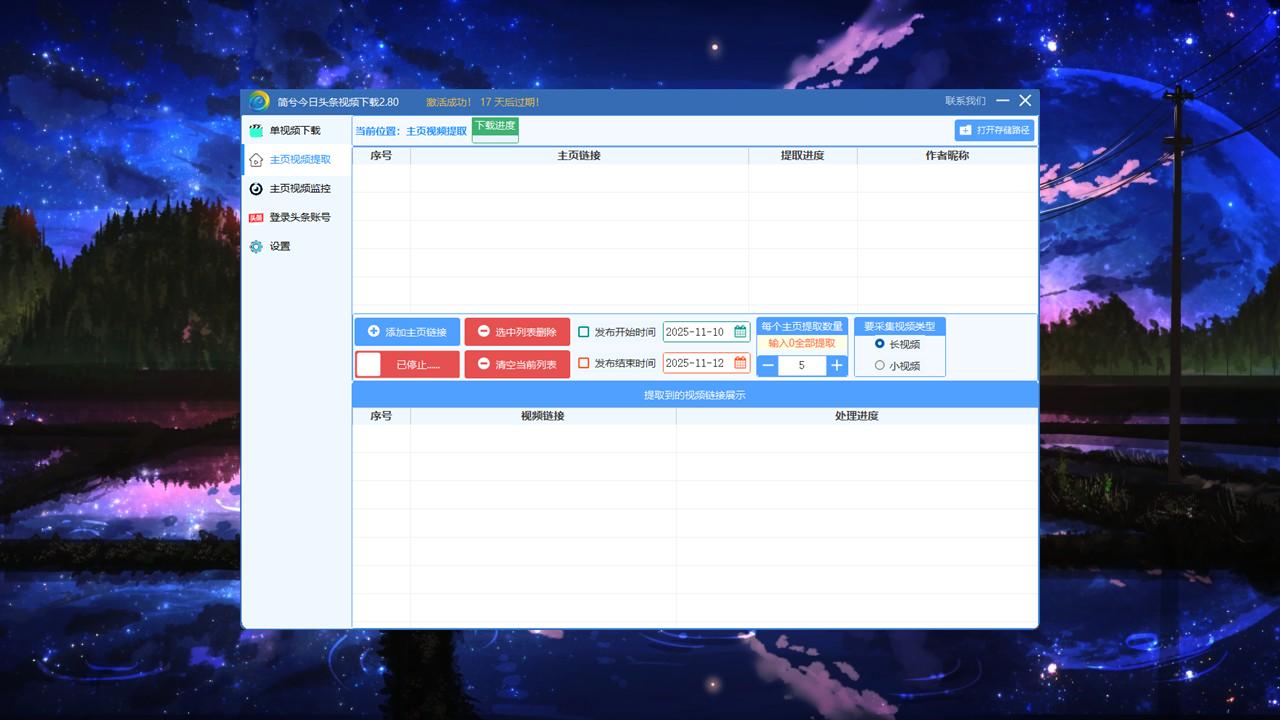Click 添加主页链接 button
Viewport: 1280px width, 720px height.
coord(407,332)
